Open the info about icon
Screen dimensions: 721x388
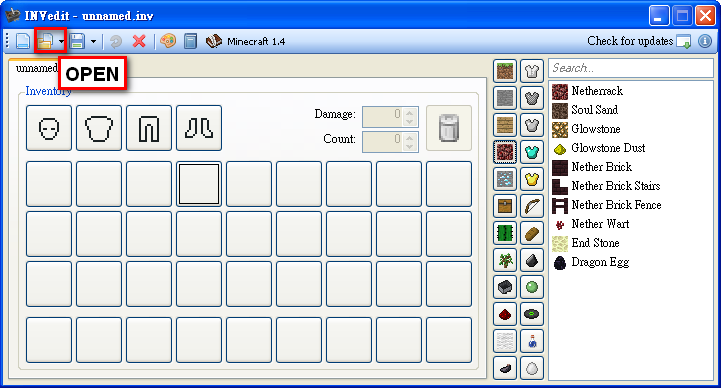coord(705,41)
